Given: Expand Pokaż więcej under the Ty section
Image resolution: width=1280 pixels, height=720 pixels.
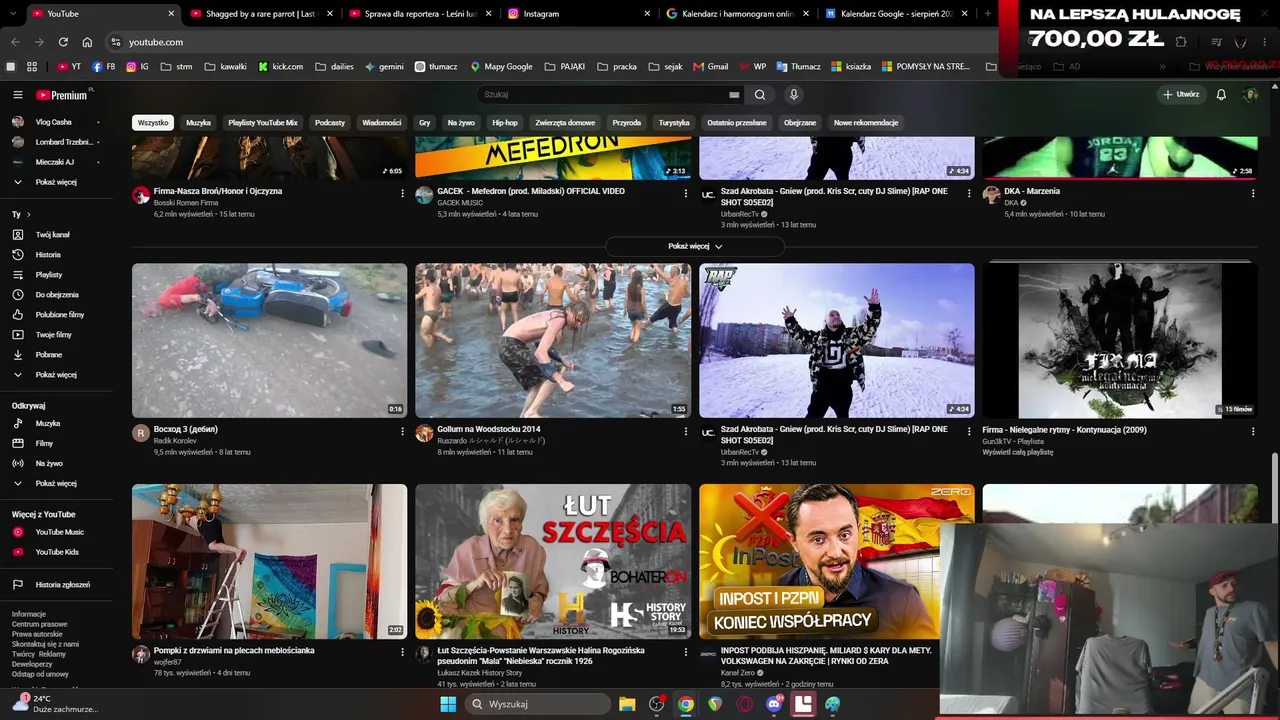Looking at the screenshot, I should (56, 375).
